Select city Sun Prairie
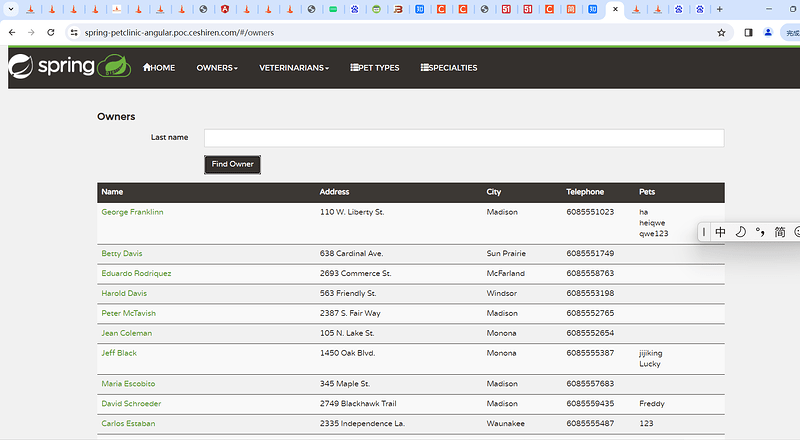800x440 pixels. tap(506, 253)
